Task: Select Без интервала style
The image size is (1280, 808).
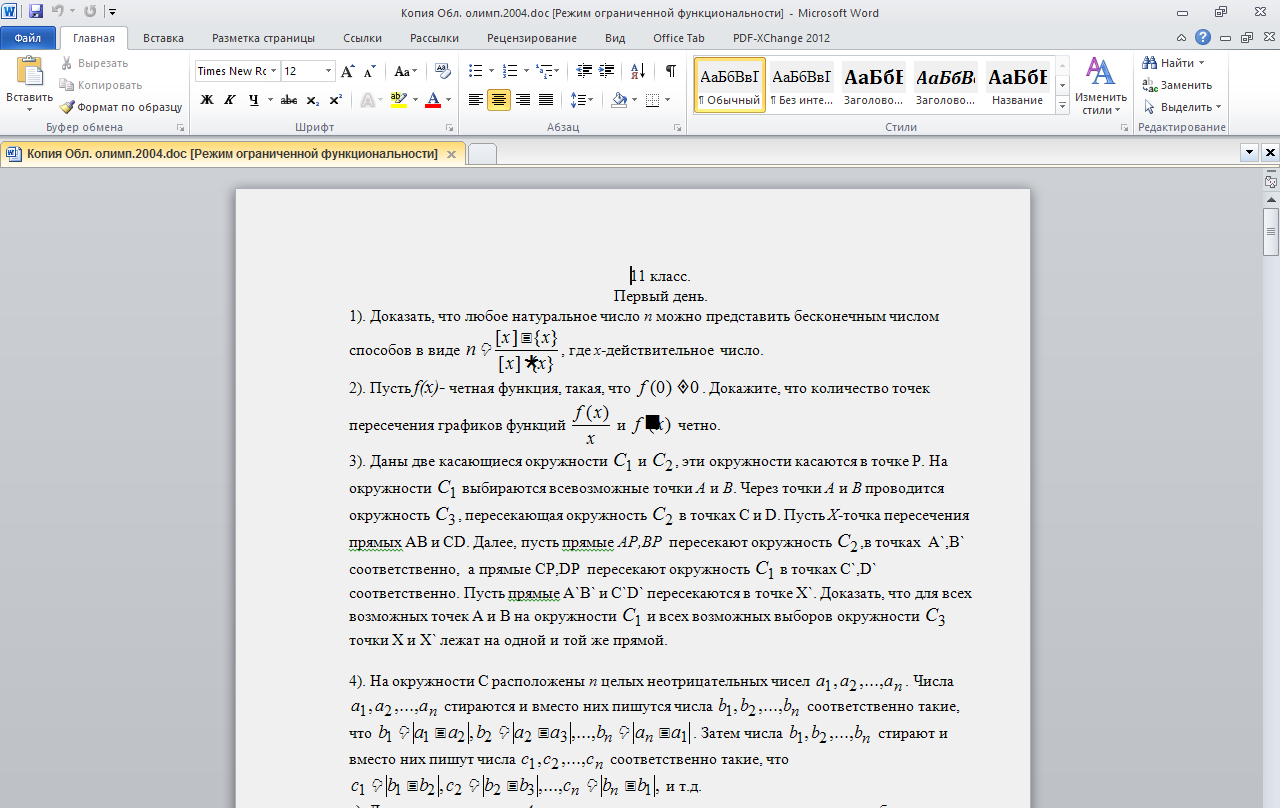Action: (802, 85)
